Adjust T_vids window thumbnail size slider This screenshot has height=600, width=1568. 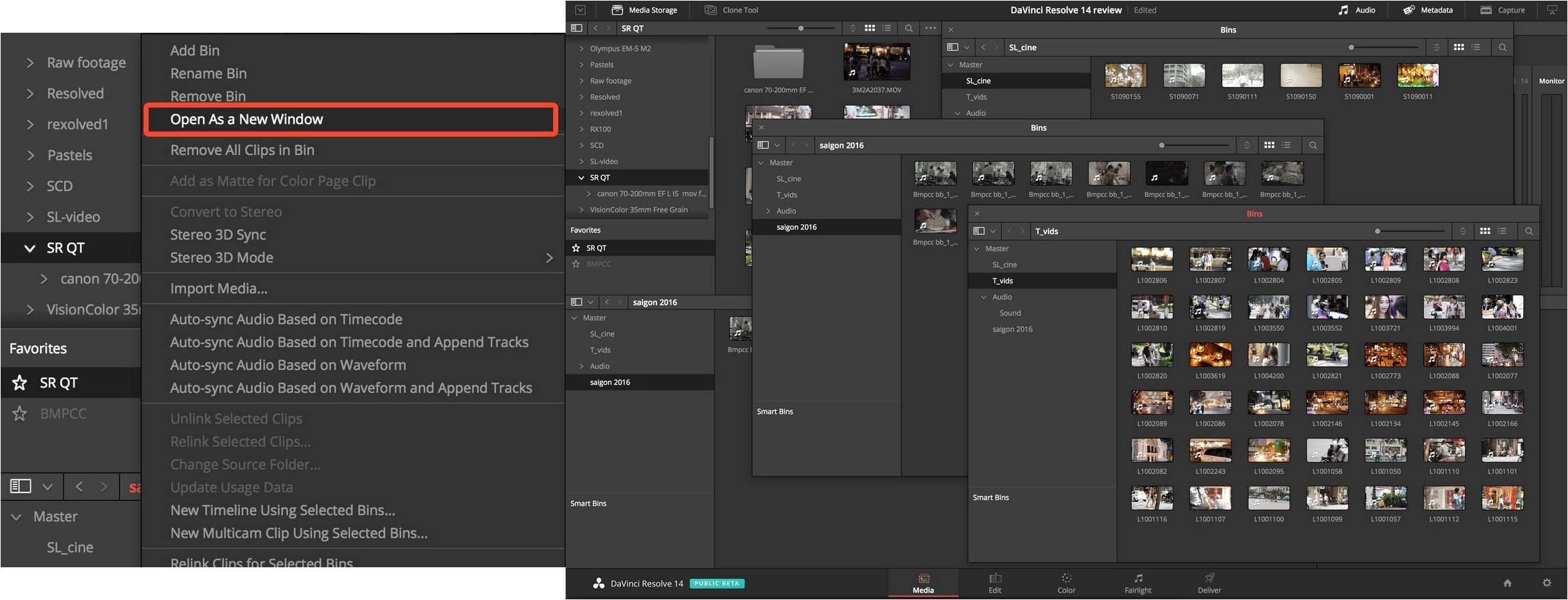[x=1378, y=231]
